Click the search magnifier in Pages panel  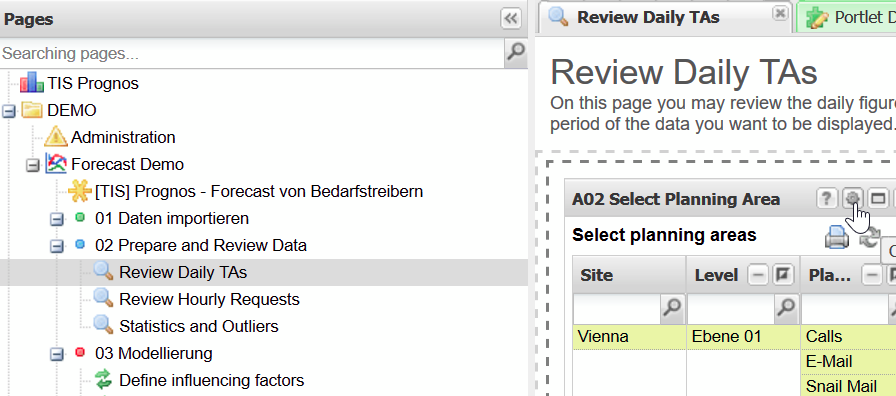pos(516,53)
